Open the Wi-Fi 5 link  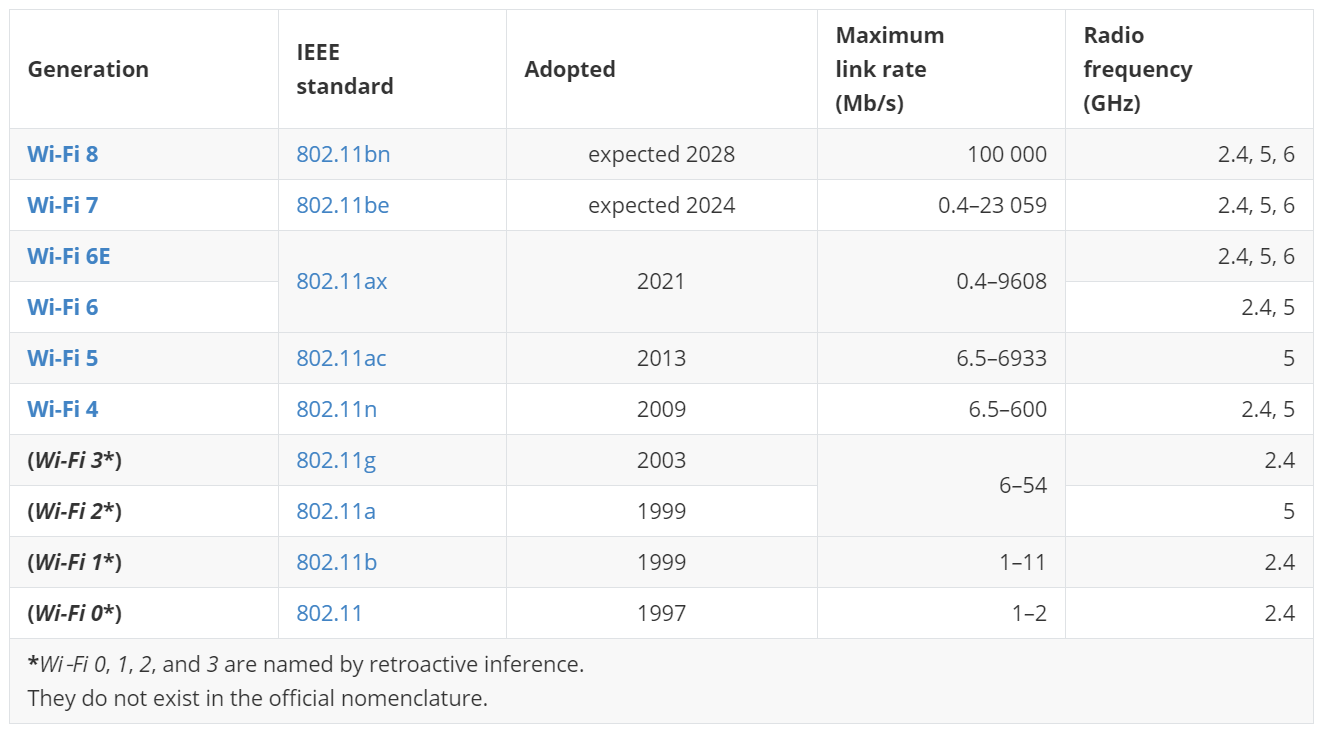pyautogui.click(x=62, y=359)
